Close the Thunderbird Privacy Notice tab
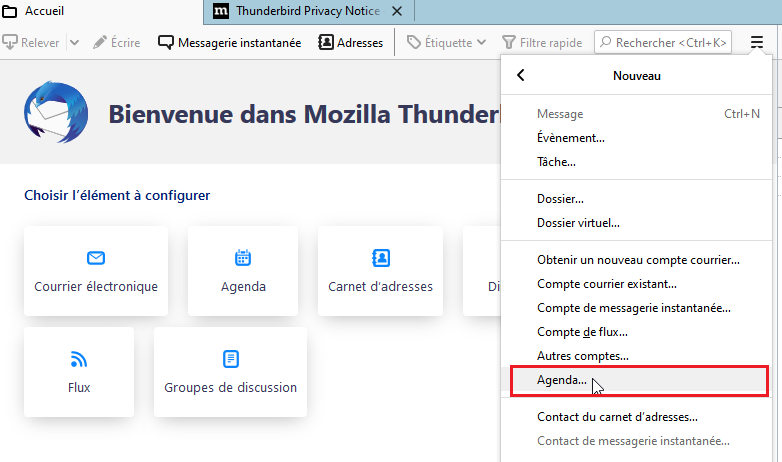 point(397,12)
